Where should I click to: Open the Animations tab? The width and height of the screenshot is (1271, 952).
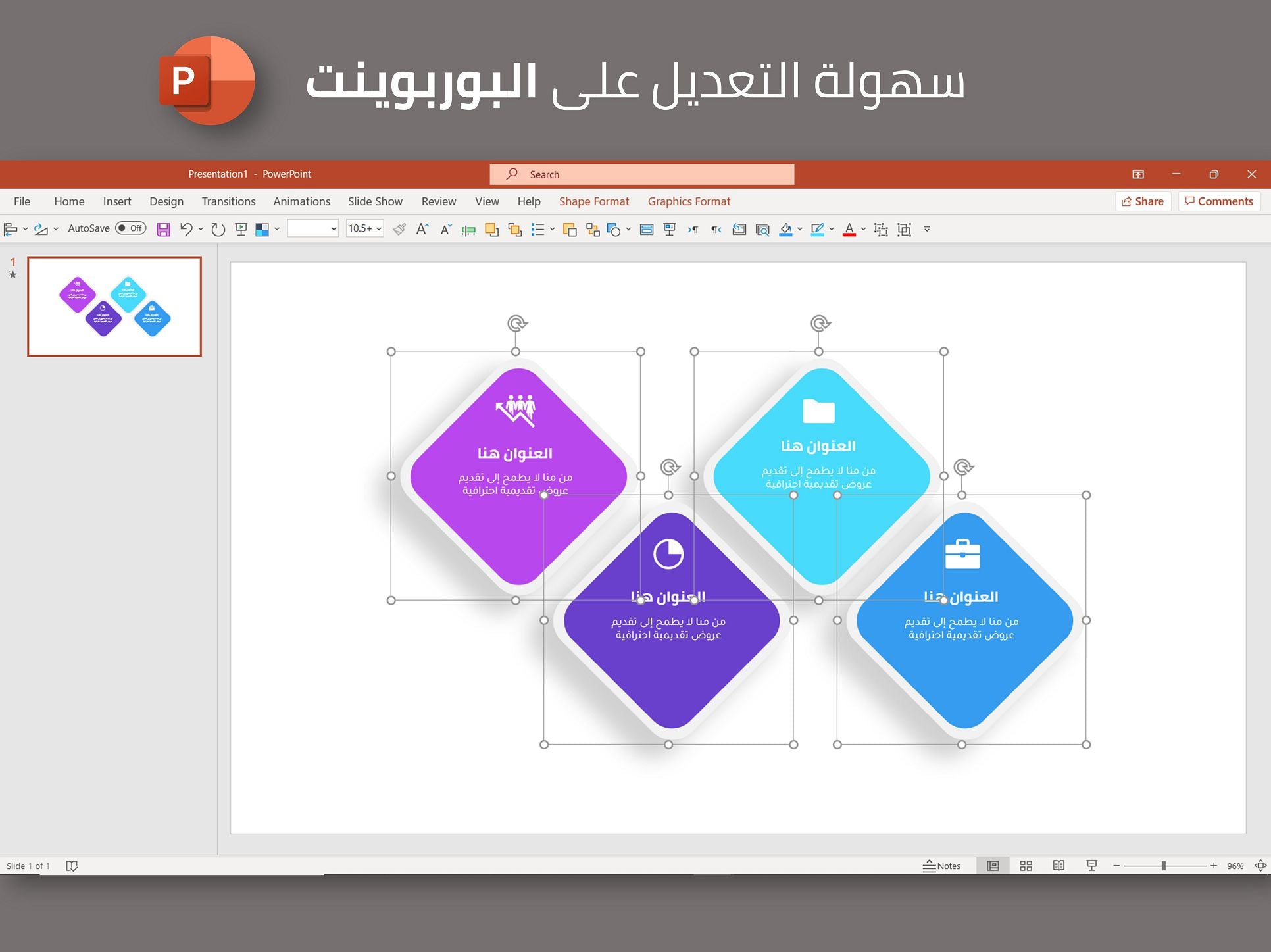(x=302, y=201)
